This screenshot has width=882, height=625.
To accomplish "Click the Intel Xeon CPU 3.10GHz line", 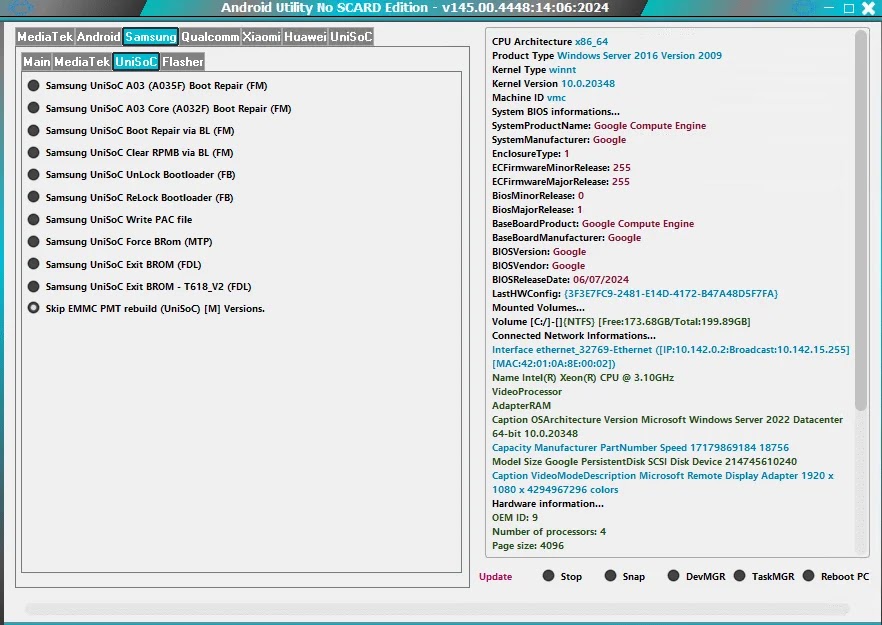I will (x=583, y=377).
